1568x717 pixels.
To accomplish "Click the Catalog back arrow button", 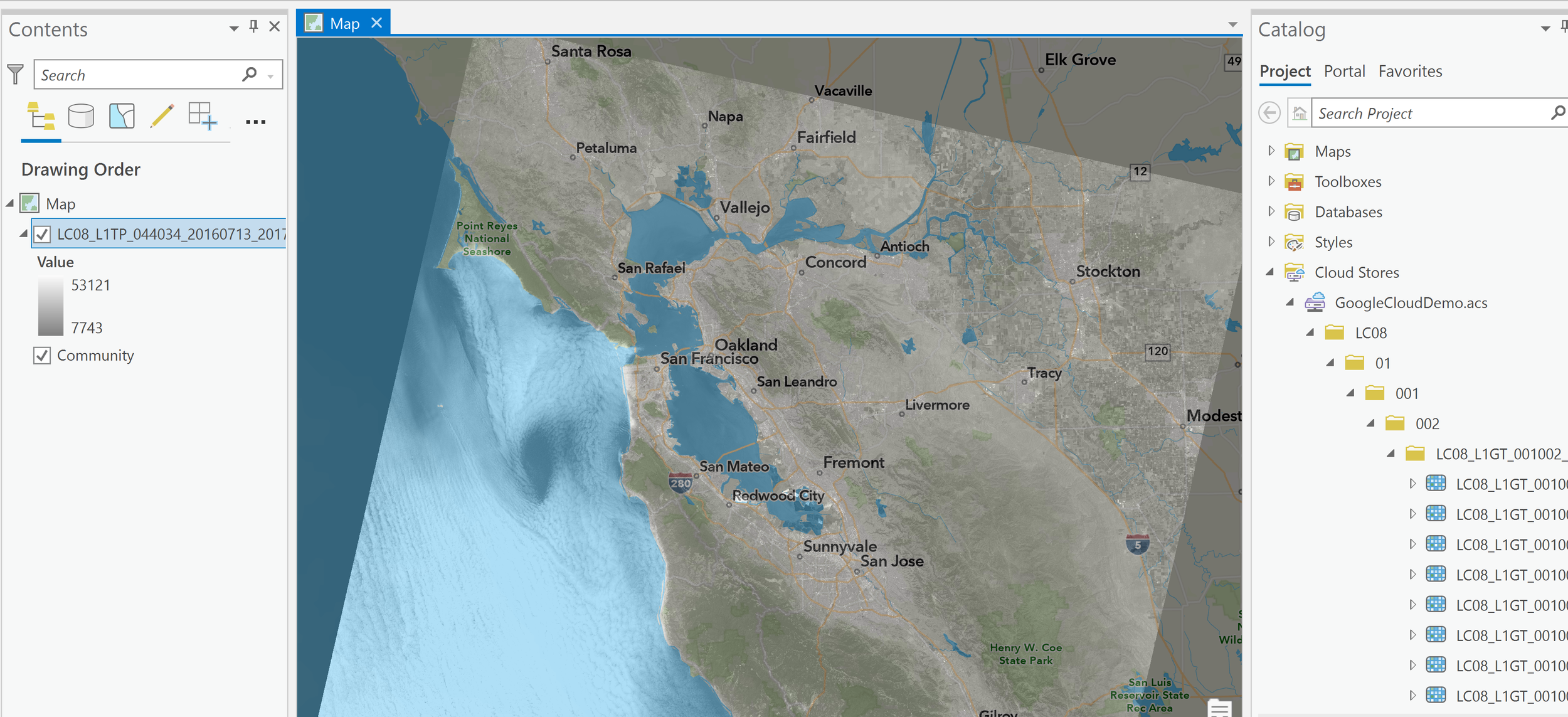I will click(x=1269, y=114).
